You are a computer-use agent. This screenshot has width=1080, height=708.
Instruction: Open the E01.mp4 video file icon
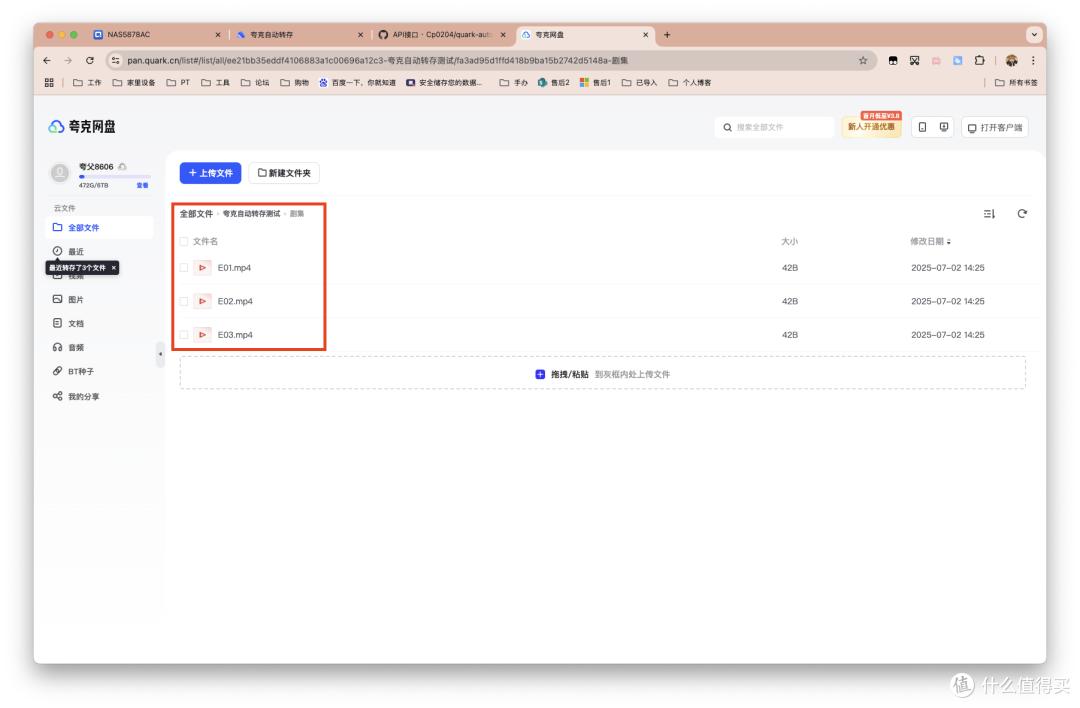(x=203, y=268)
